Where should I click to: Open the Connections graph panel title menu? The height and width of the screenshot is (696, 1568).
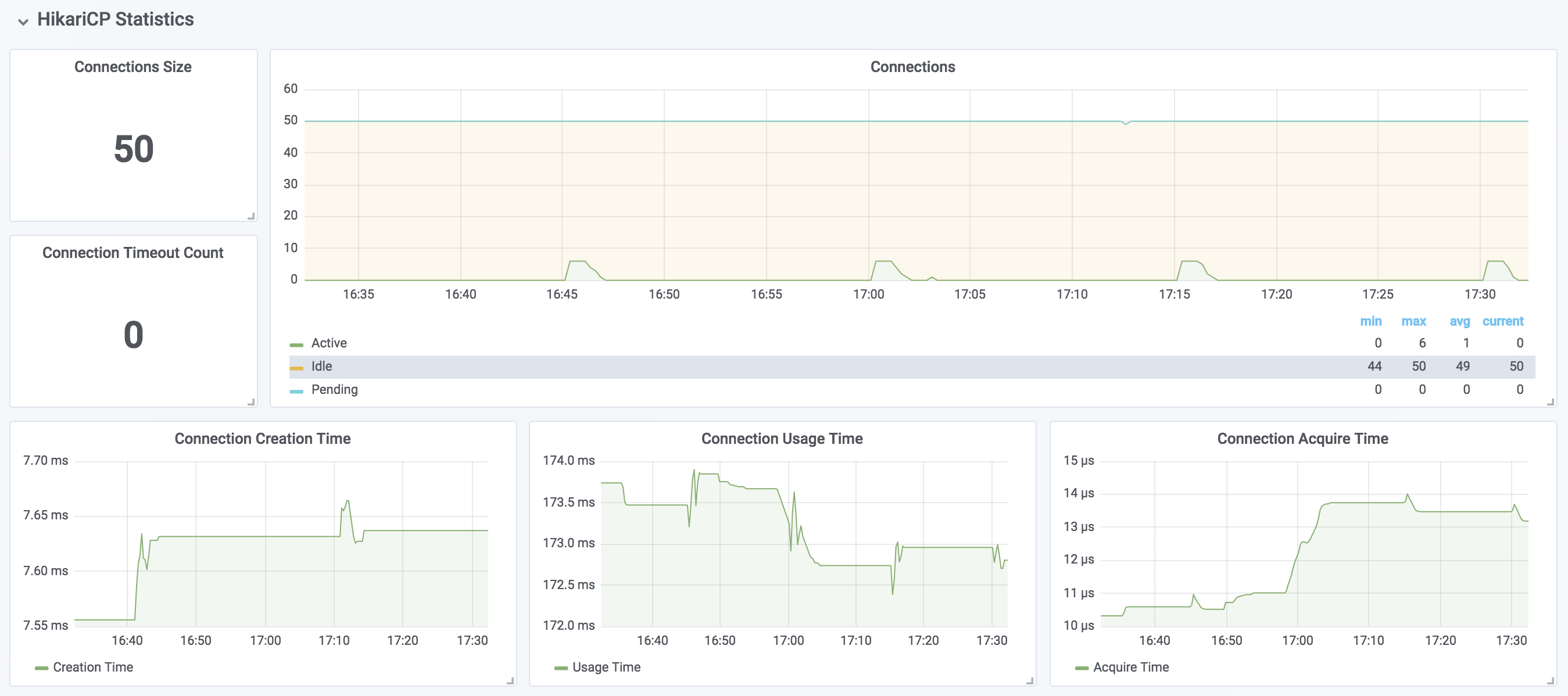coord(912,67)
